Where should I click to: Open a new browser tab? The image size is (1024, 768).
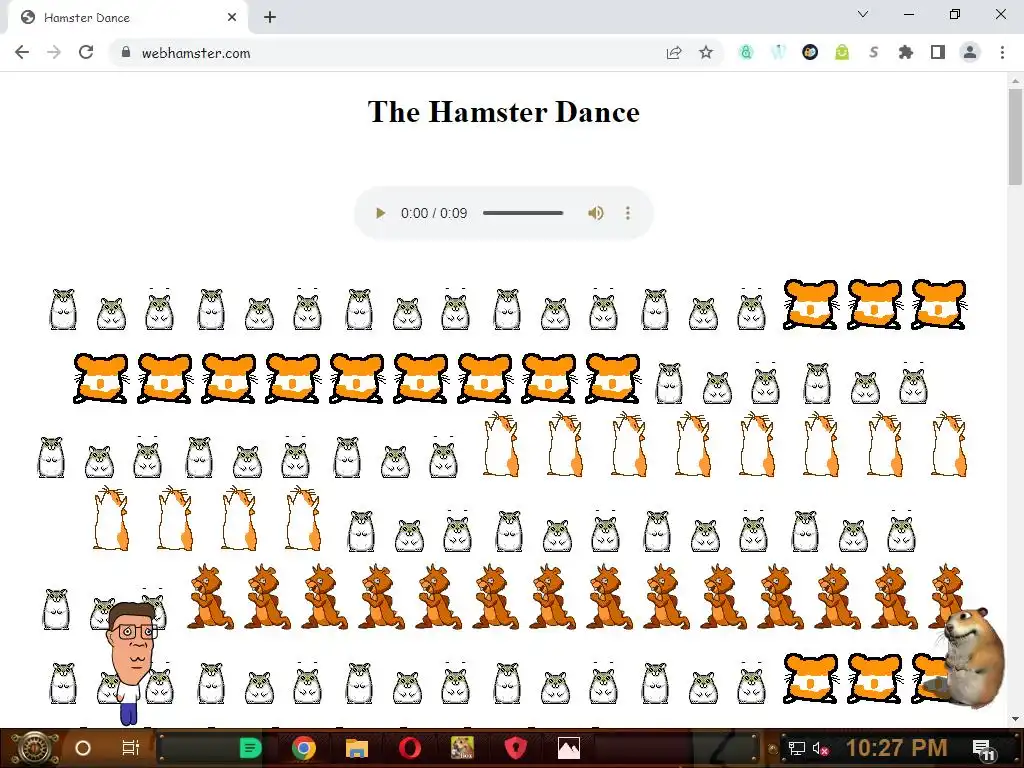[270, 18]
